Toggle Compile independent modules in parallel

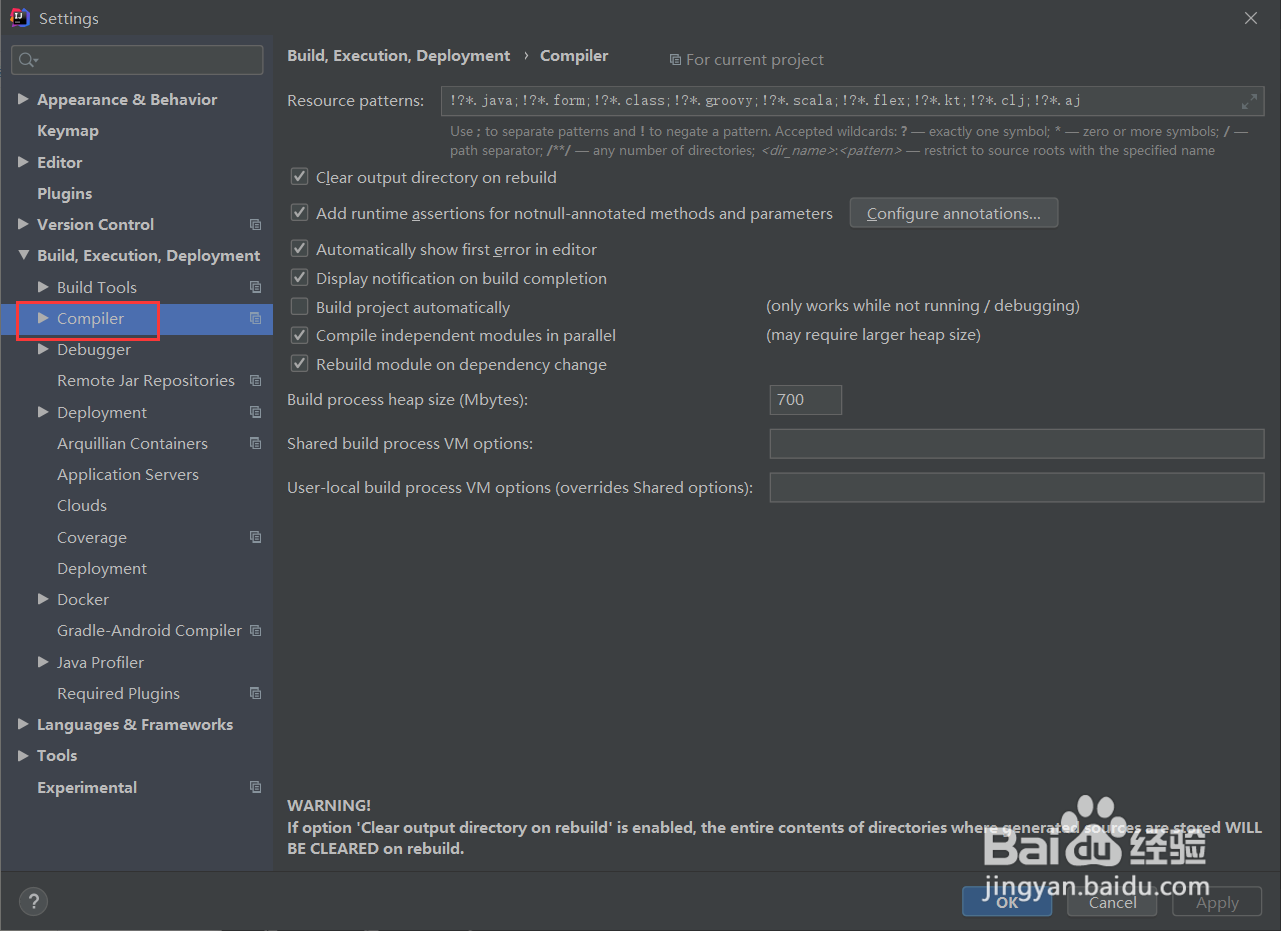coord(299,335)
